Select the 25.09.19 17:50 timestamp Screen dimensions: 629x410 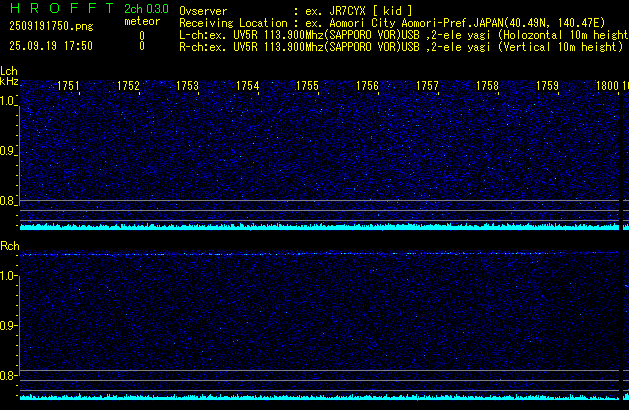[x=50, y=46]
